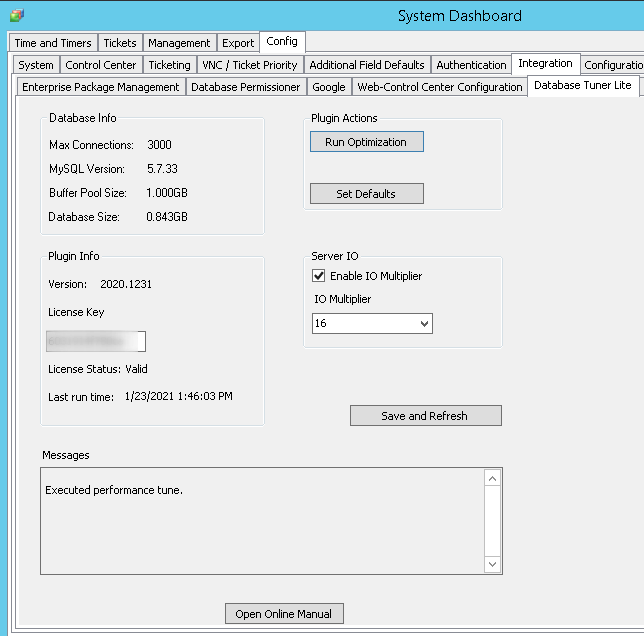Click the System Dashboard window title
This screenshot has width=644, height=636.
(460, 16)
